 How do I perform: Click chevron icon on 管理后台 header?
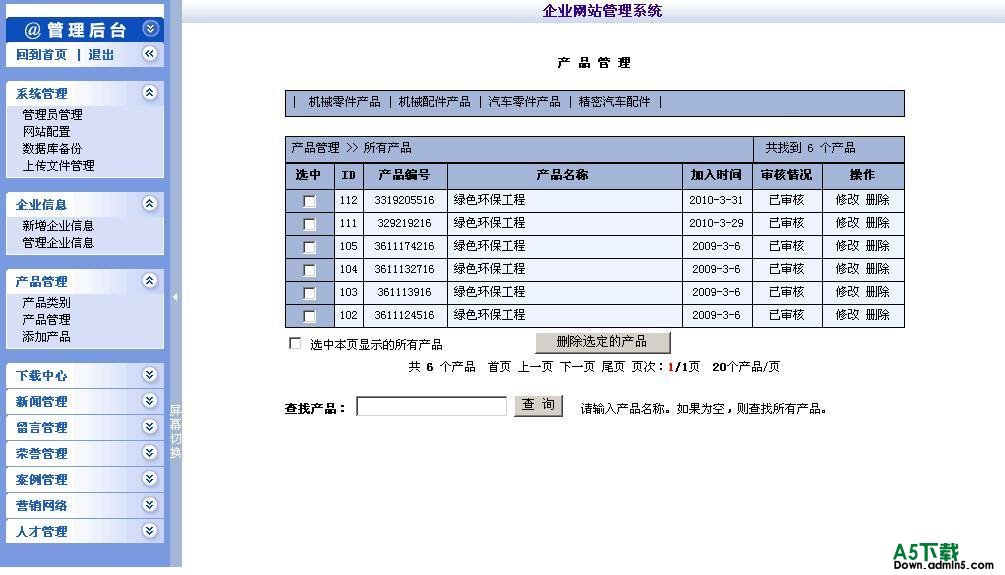(x=150, y=29)
